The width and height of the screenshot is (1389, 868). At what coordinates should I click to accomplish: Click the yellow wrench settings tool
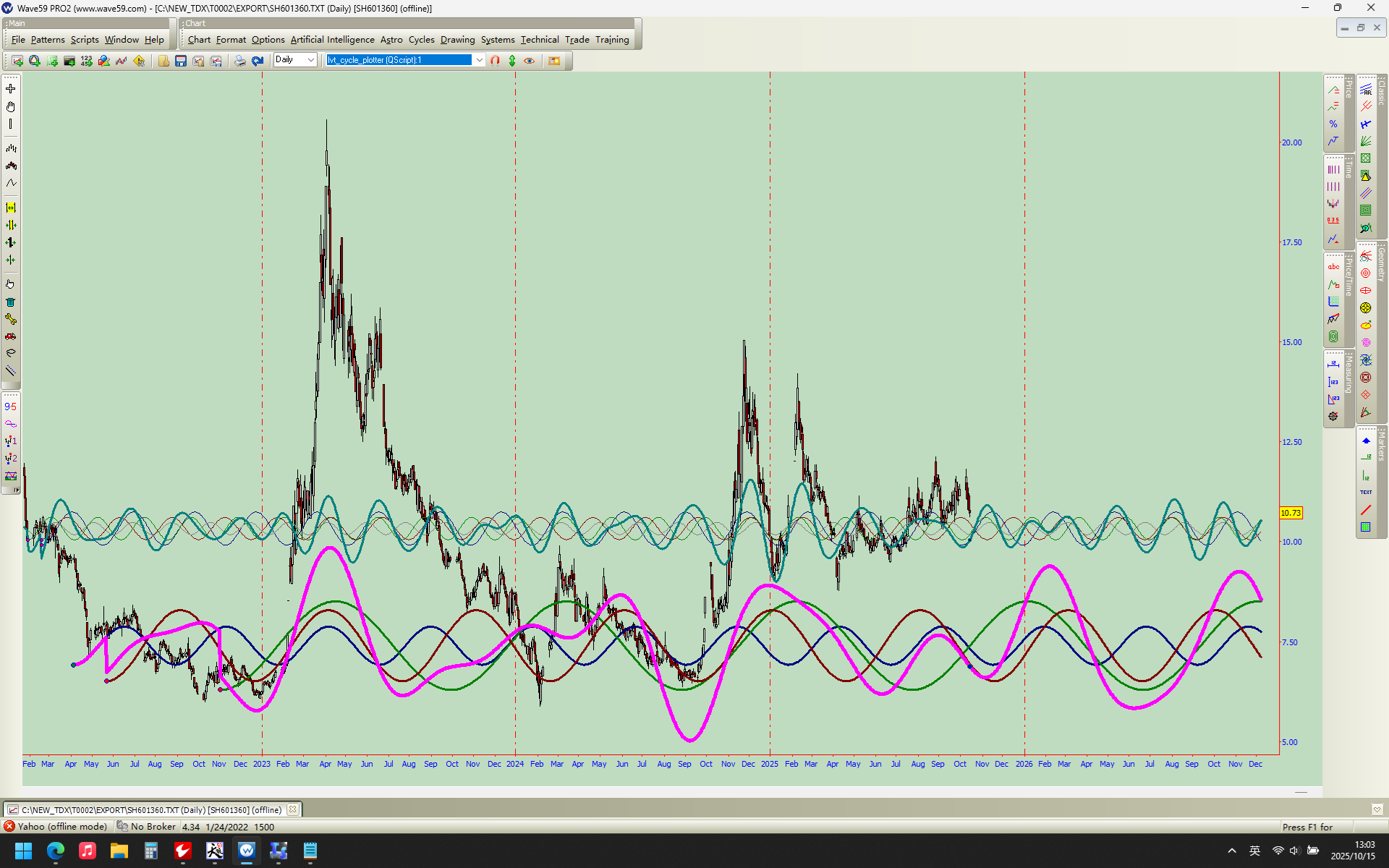click(11, 319)
